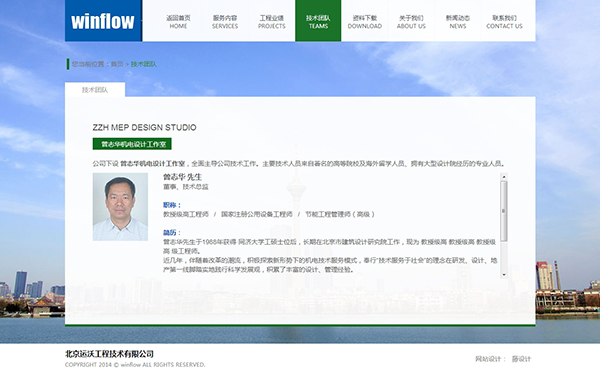Click the profile scrollbar thumb
The image size is (600, 375).
[504, 211]
